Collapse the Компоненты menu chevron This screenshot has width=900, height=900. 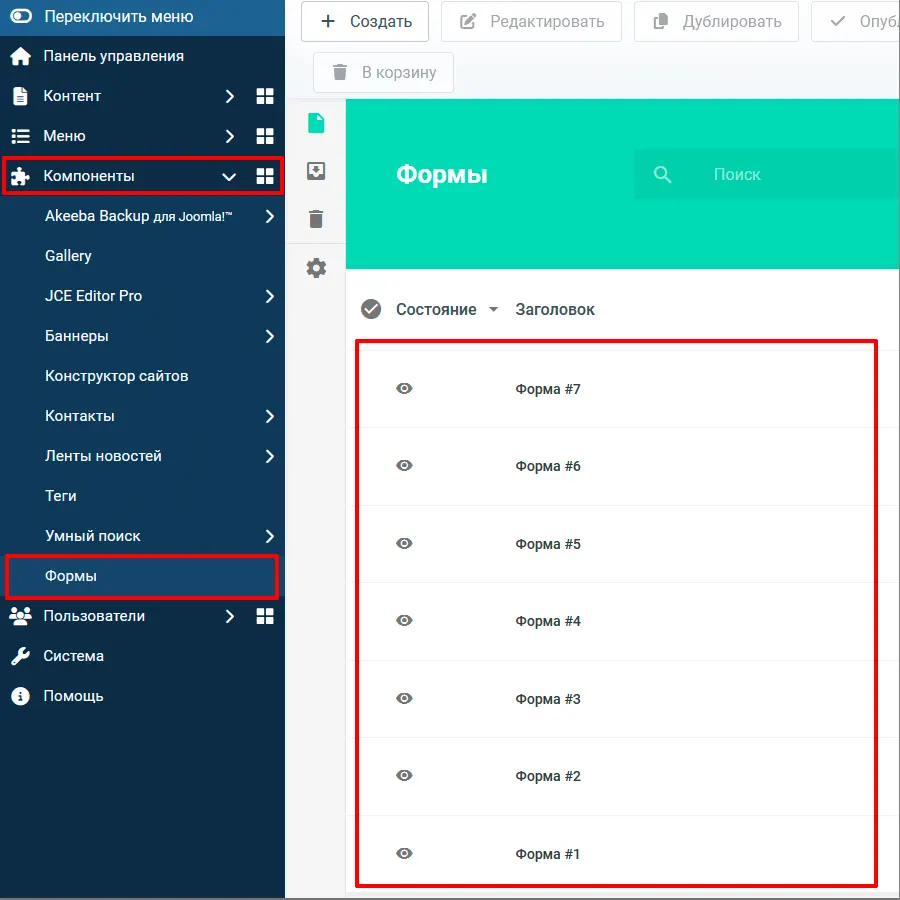click(229, 176)
